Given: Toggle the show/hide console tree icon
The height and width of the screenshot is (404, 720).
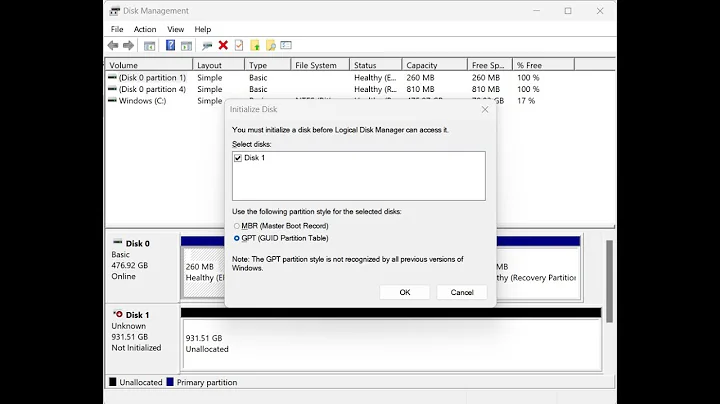Looking at the screenshot, I should tap(149, 45).
